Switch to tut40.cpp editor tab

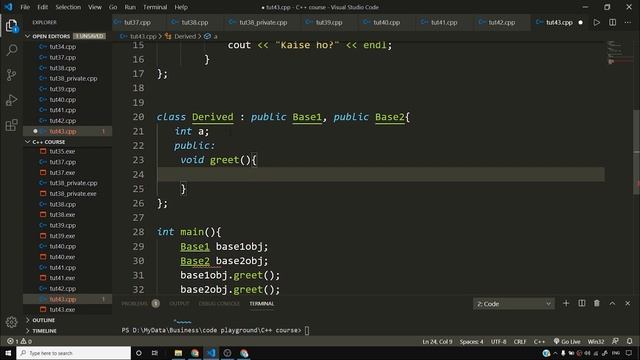click(x=386, y=22)
